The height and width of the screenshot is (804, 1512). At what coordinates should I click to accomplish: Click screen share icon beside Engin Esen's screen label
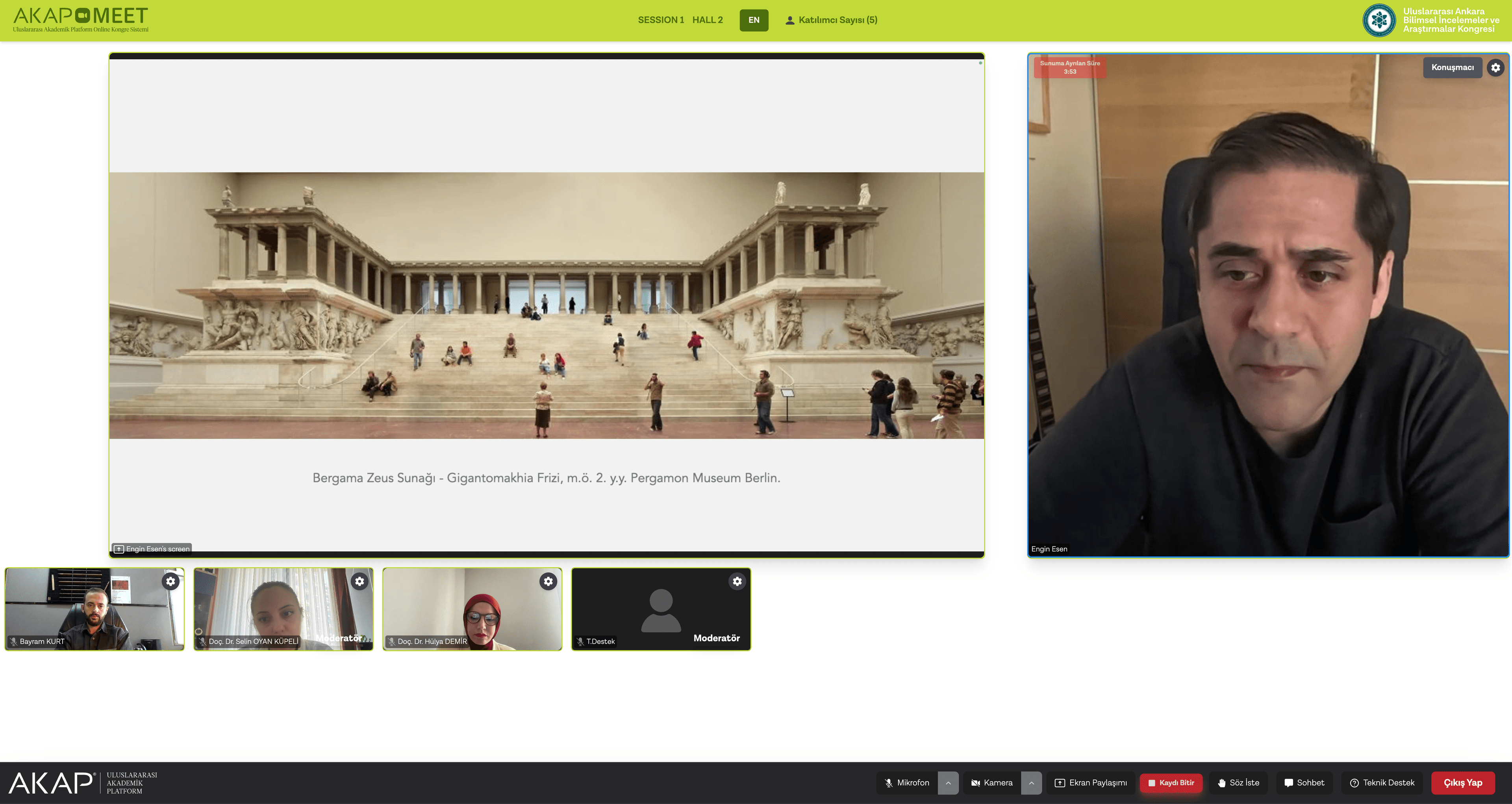(119, 549)
